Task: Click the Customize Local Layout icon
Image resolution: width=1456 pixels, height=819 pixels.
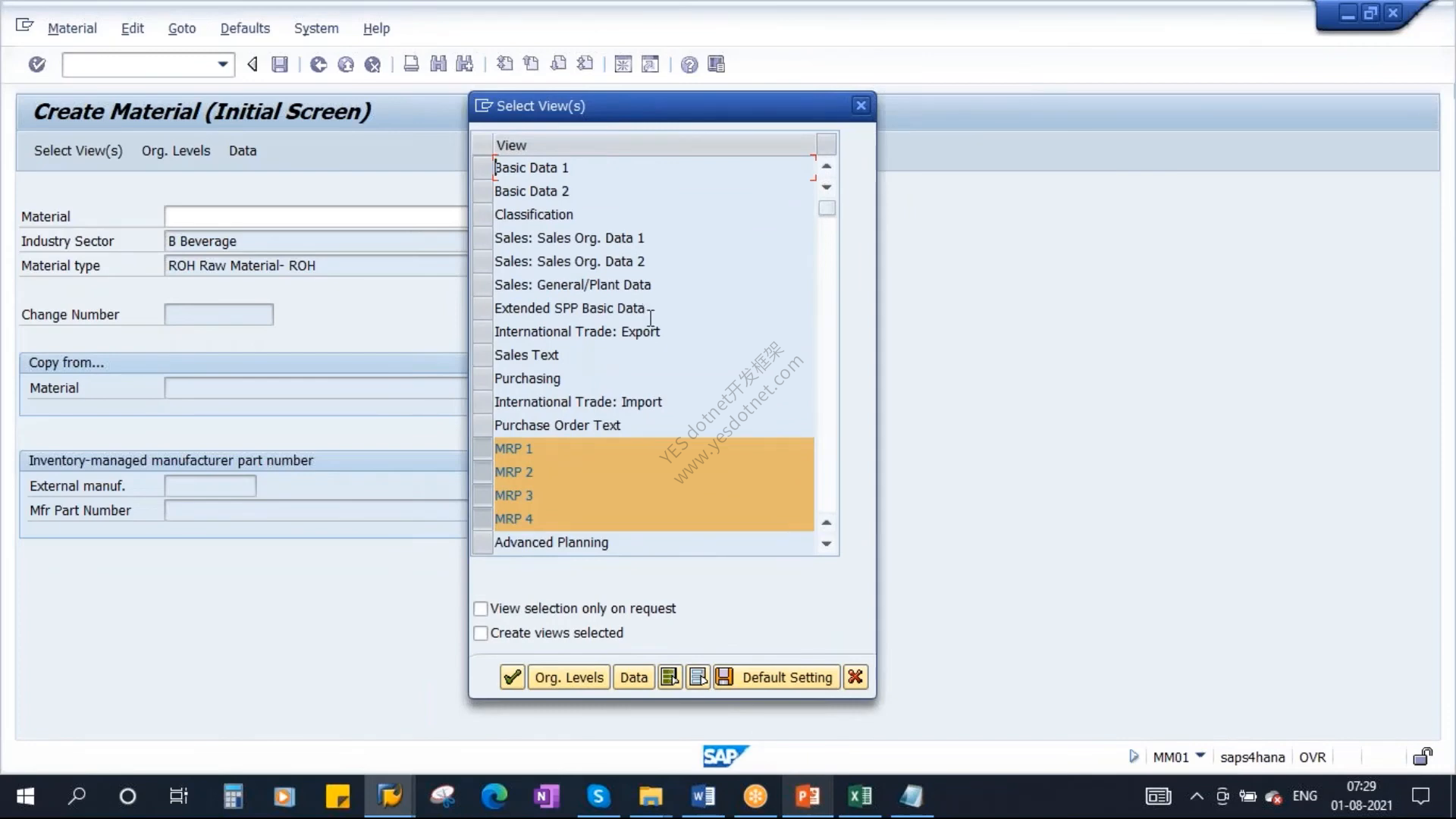Action: click(x=716, y=64)
